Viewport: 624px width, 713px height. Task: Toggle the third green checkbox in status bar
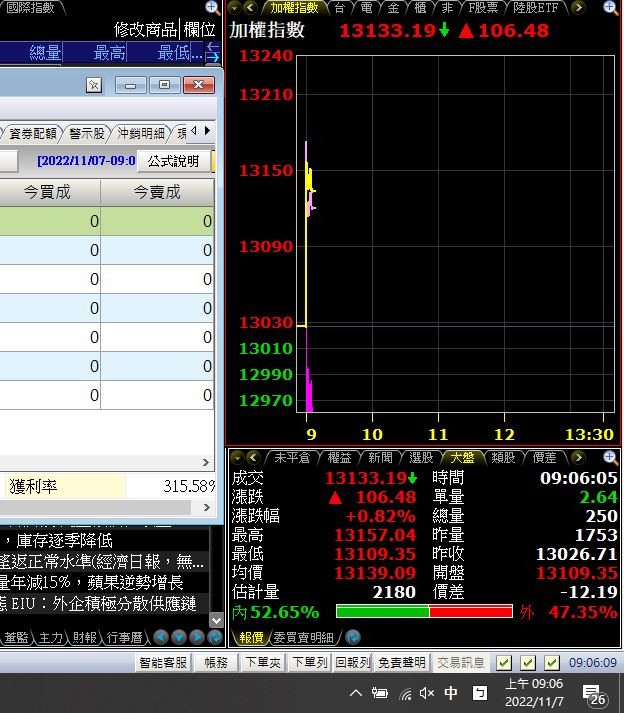(x=552, y=663)
